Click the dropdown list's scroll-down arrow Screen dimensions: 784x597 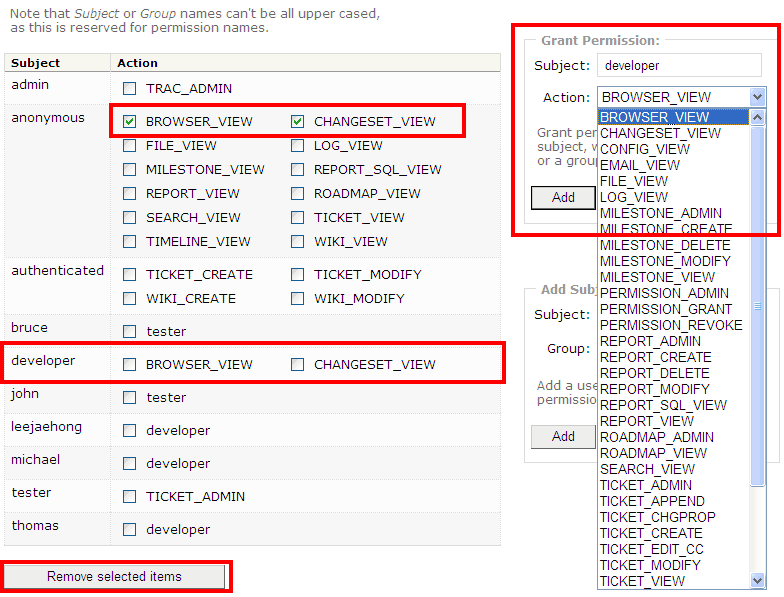click(x=757, y=580)
